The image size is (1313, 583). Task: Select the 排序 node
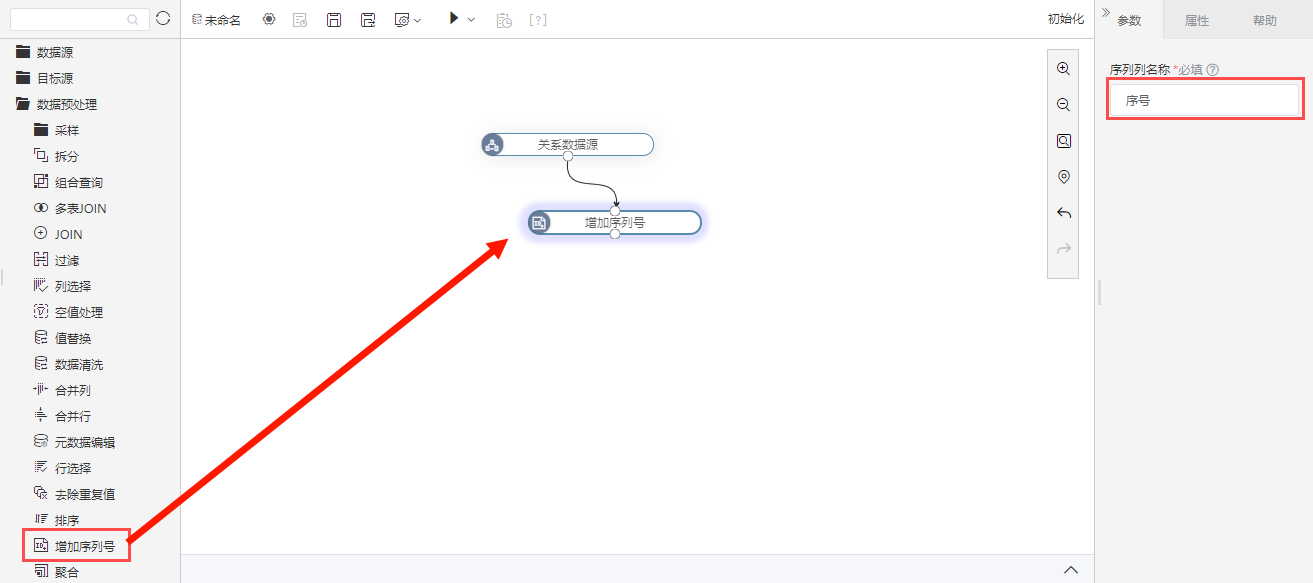56,520
